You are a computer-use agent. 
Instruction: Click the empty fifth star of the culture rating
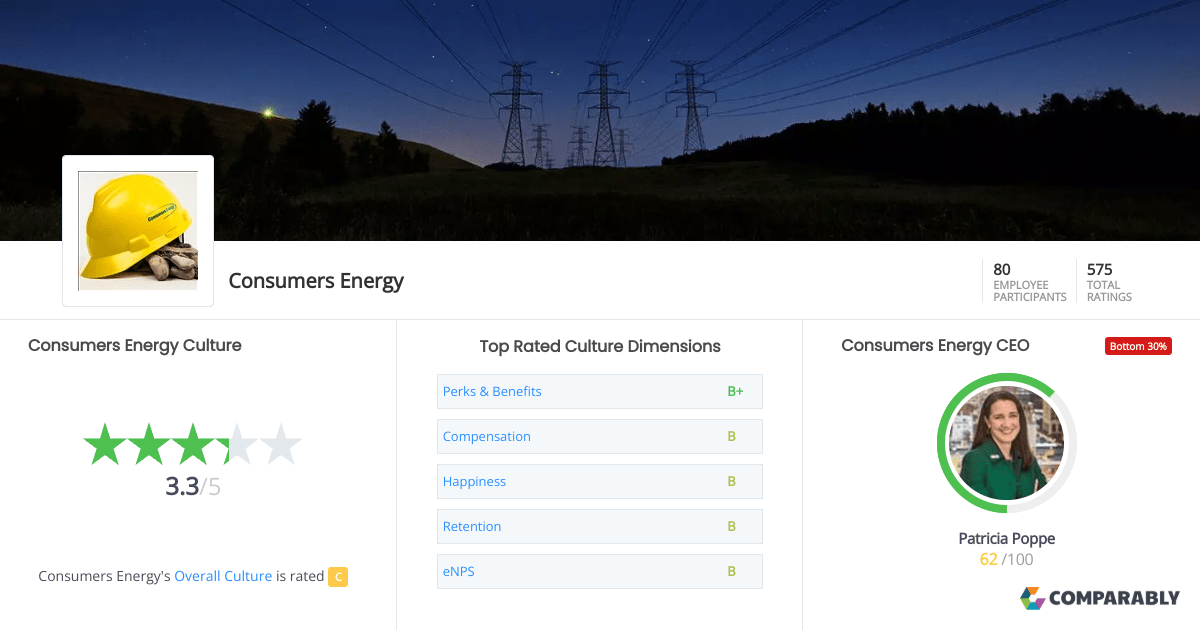283,443
